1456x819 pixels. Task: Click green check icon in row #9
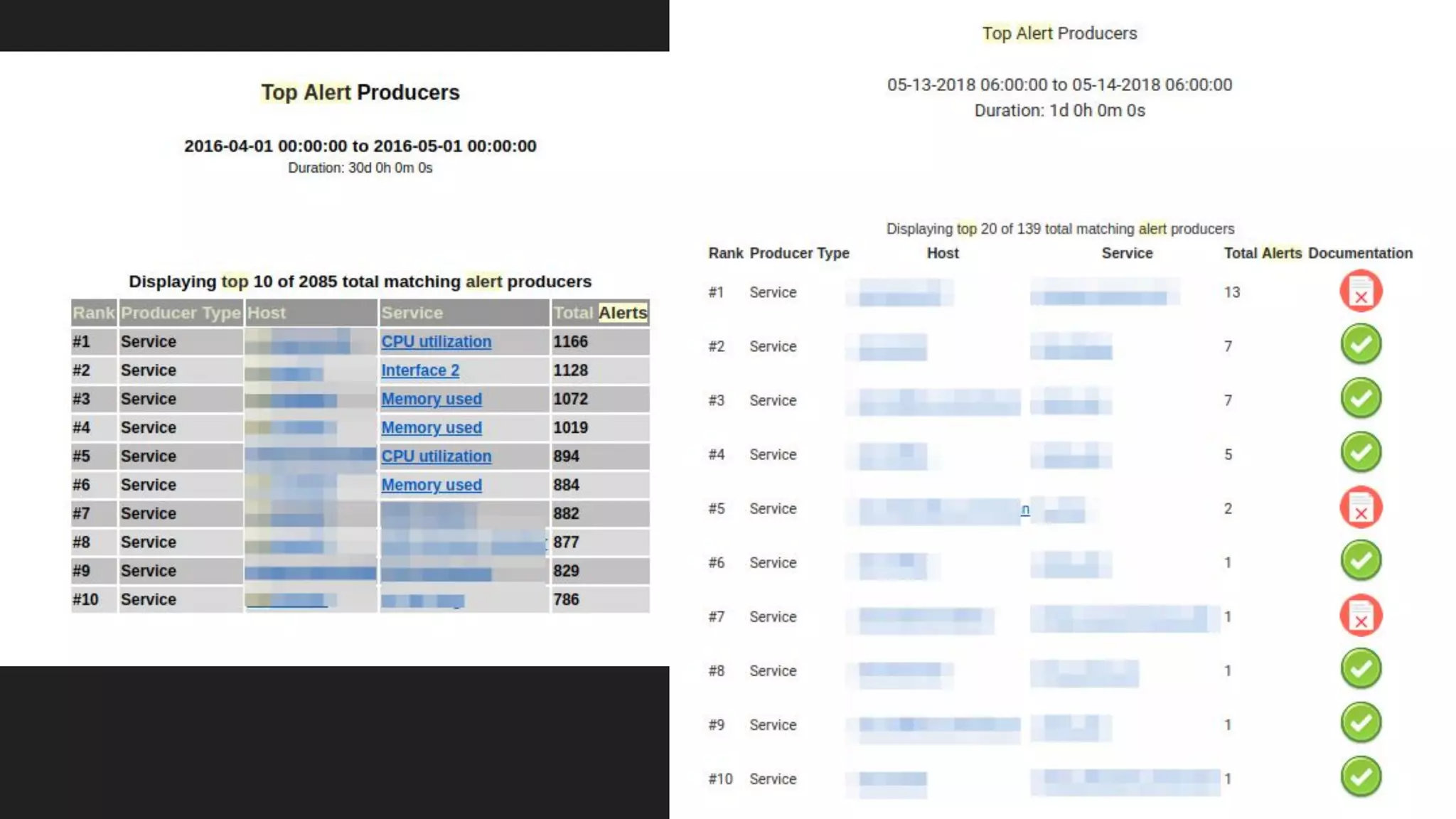[x=1361, y=723]
